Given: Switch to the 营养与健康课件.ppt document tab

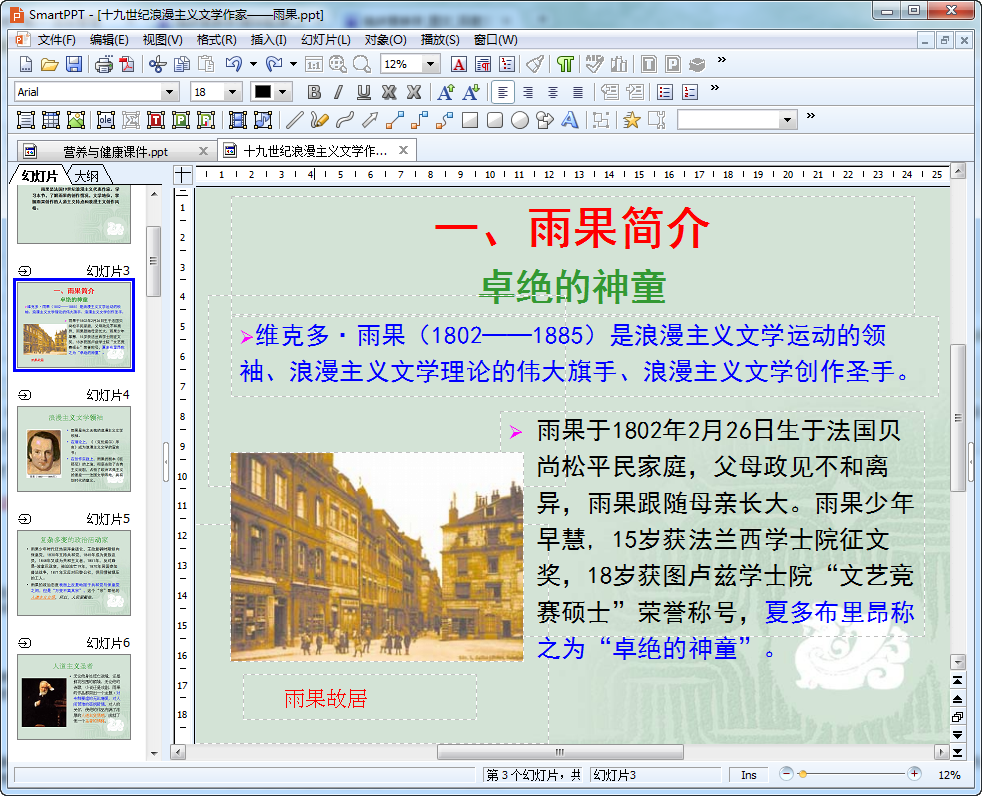Looking at the screenshot, I should [115, 152].
